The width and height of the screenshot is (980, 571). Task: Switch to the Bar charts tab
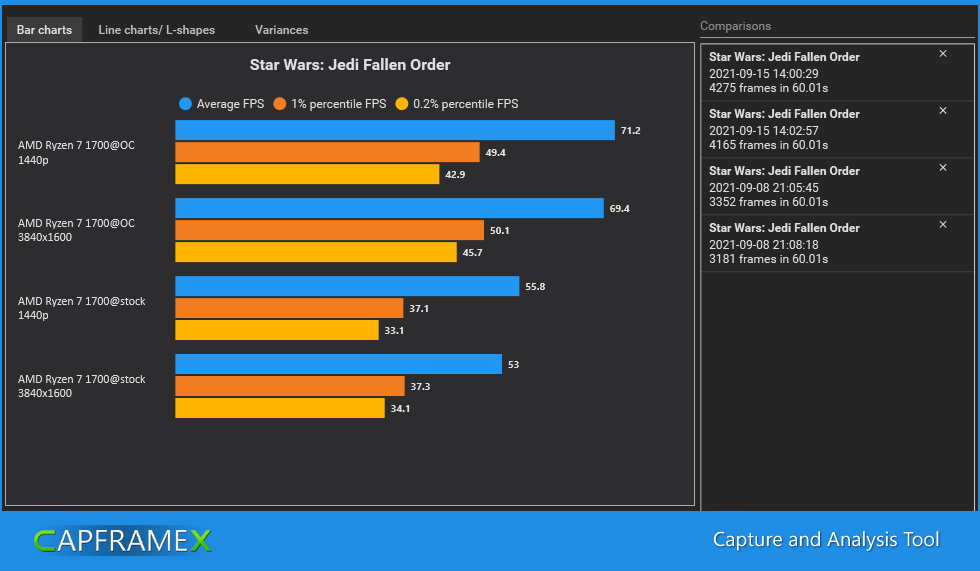(x=44, y=29)
